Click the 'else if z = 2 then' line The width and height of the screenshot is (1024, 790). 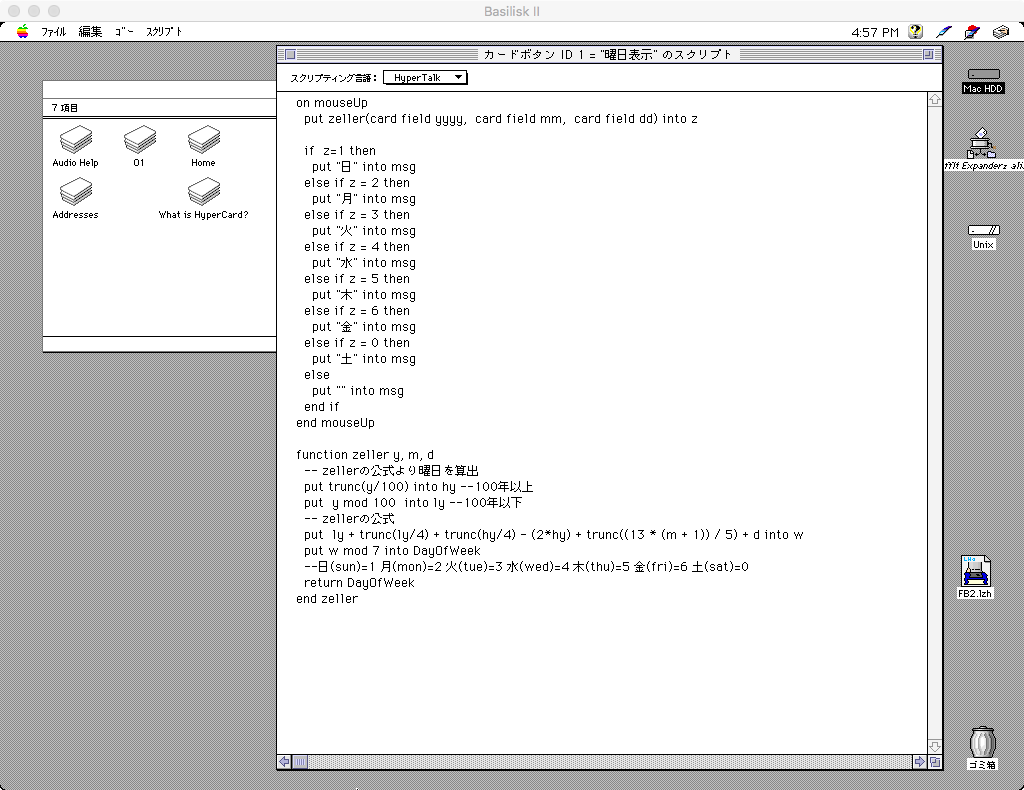(357, 183)
